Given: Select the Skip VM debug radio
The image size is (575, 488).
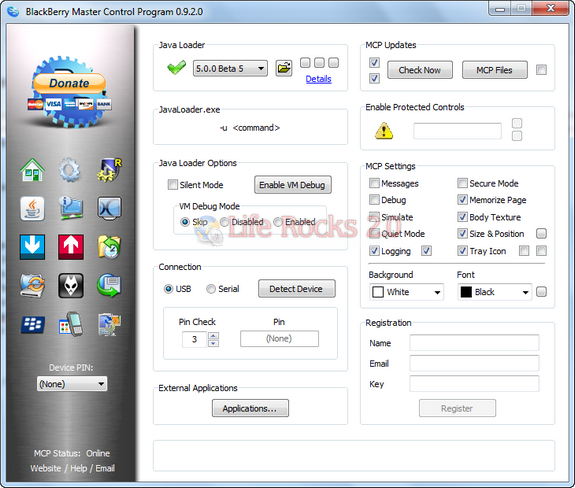Looking at the screenshot, I should pos(185,222).
